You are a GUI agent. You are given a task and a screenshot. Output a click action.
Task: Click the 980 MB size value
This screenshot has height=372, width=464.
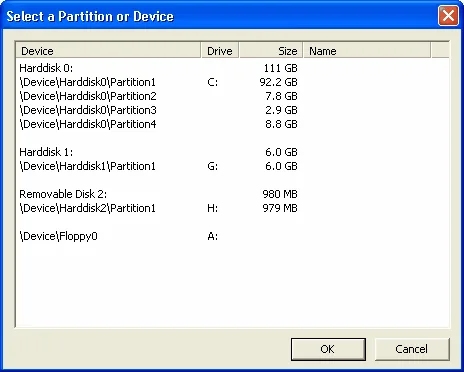tap(280, 194)
